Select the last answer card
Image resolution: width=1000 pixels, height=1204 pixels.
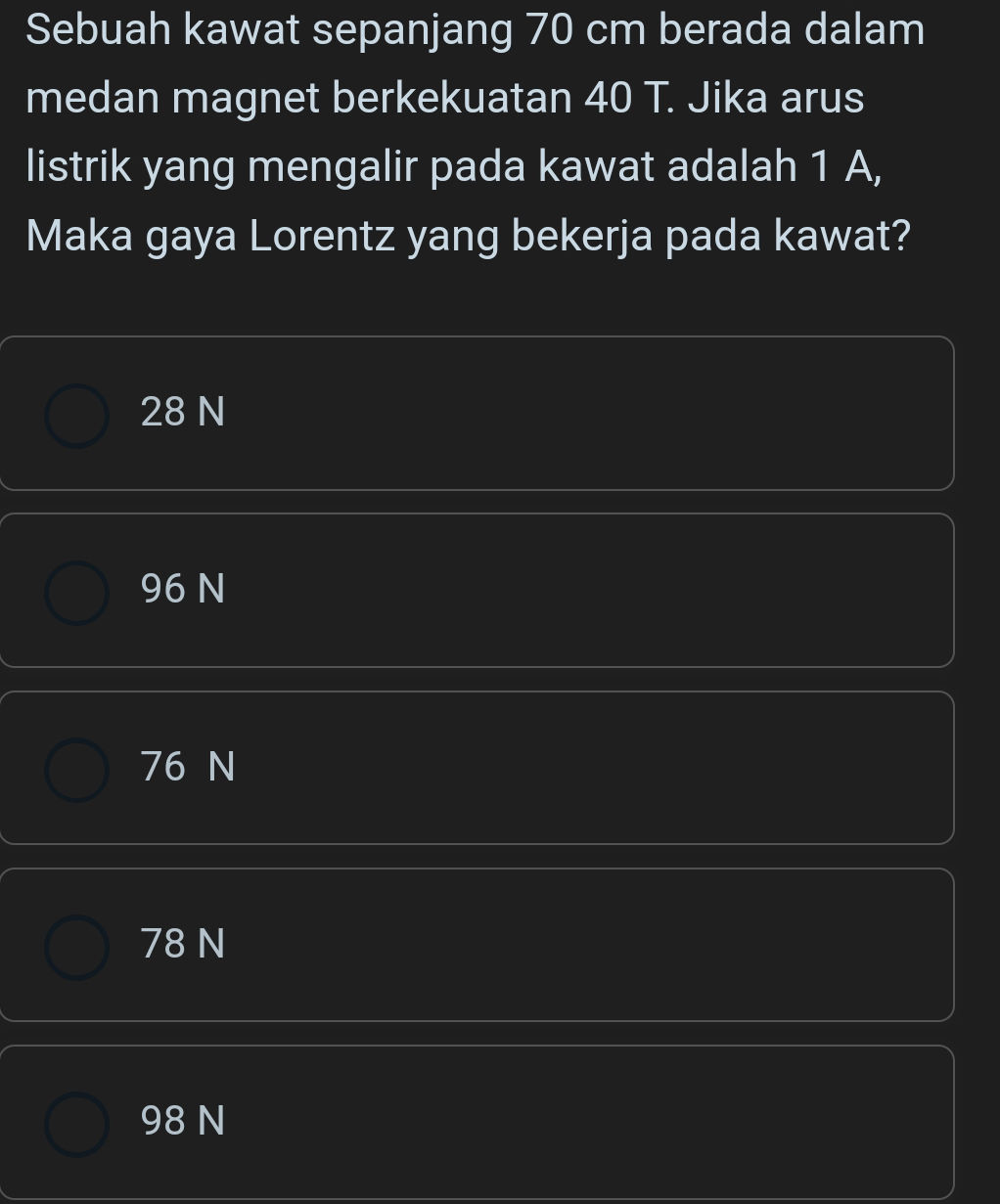tap(477, 1122)
